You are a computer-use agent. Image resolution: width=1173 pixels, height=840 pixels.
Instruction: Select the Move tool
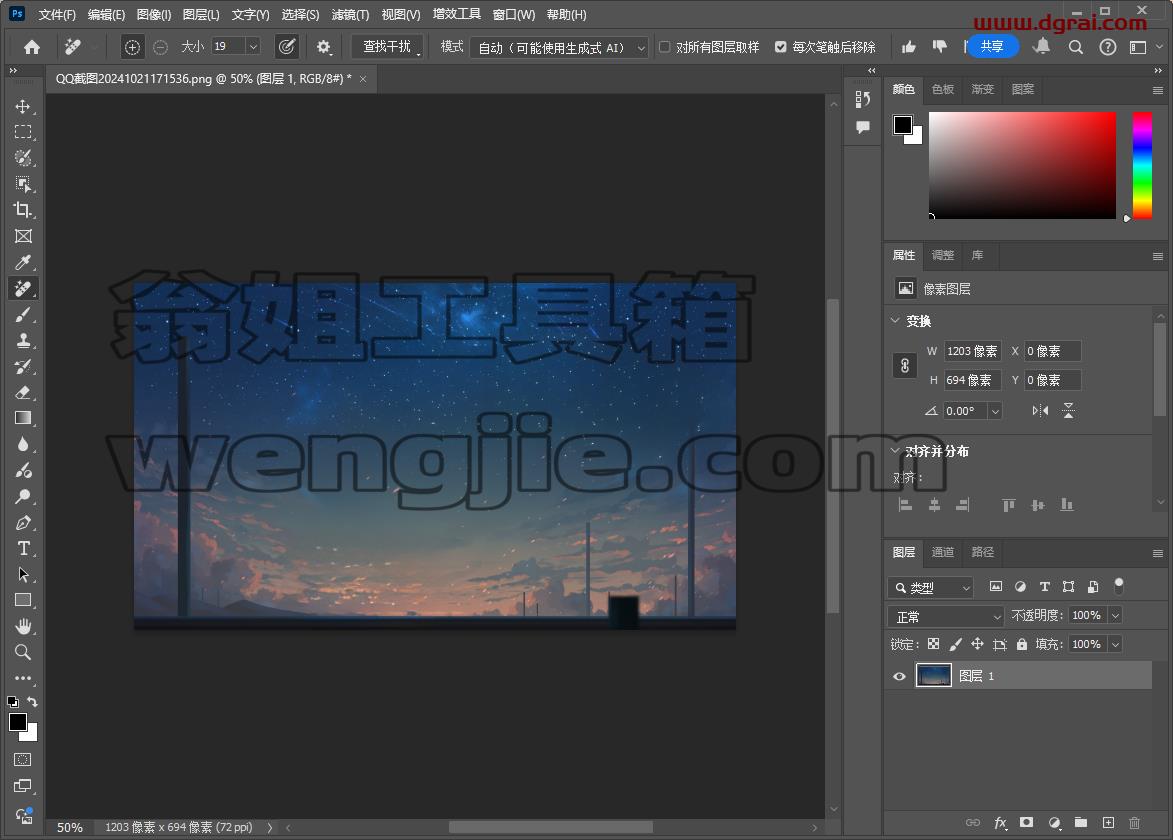(x=22, y=106)
